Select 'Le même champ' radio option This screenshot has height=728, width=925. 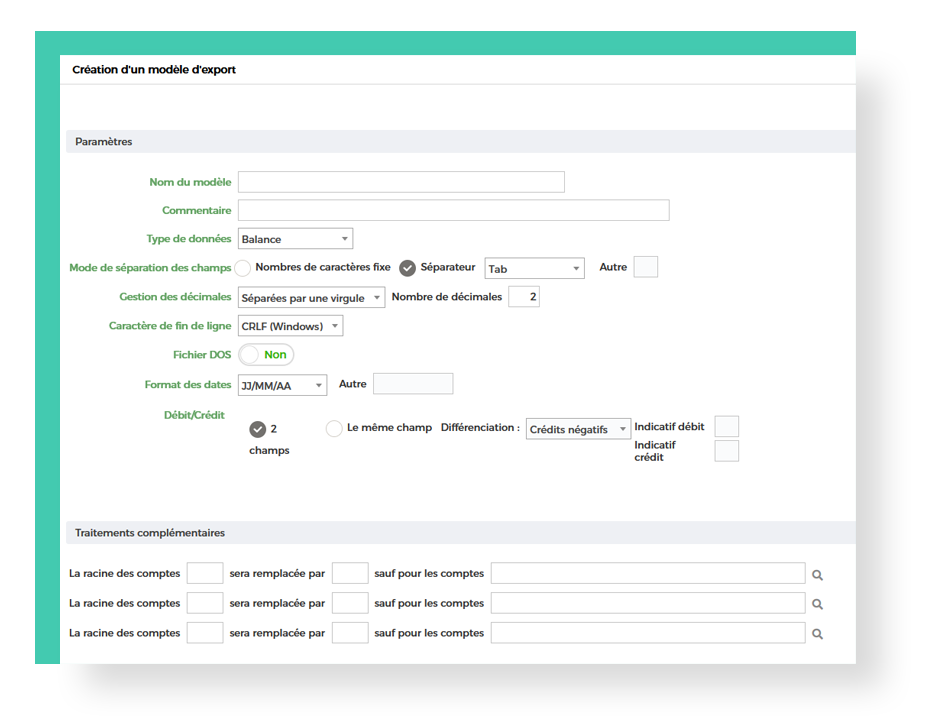coord(334,429)
